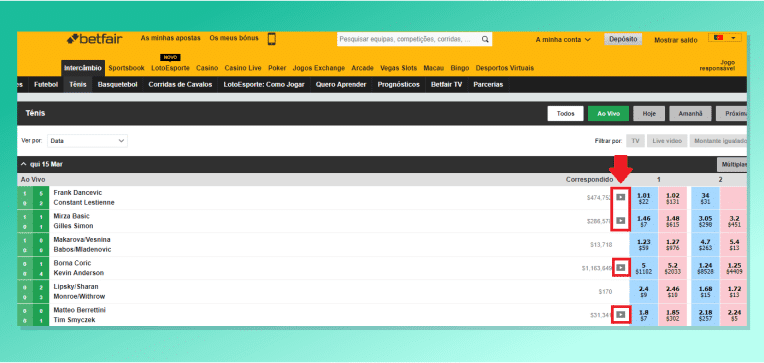
Task: Back Dancevic at 1.01 odds
Action: click(x=644, y=197)
